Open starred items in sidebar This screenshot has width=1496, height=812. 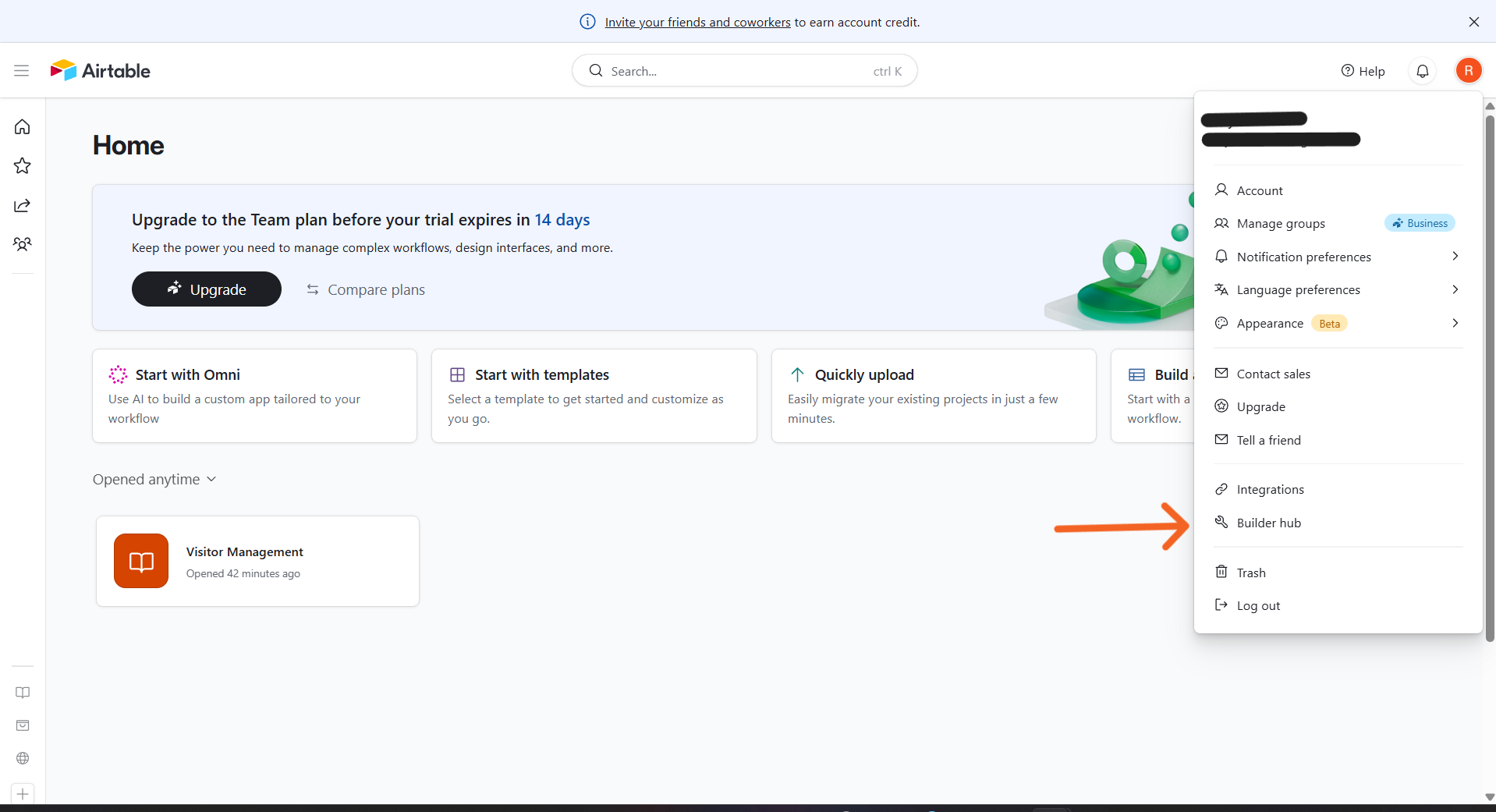(23, 165)
